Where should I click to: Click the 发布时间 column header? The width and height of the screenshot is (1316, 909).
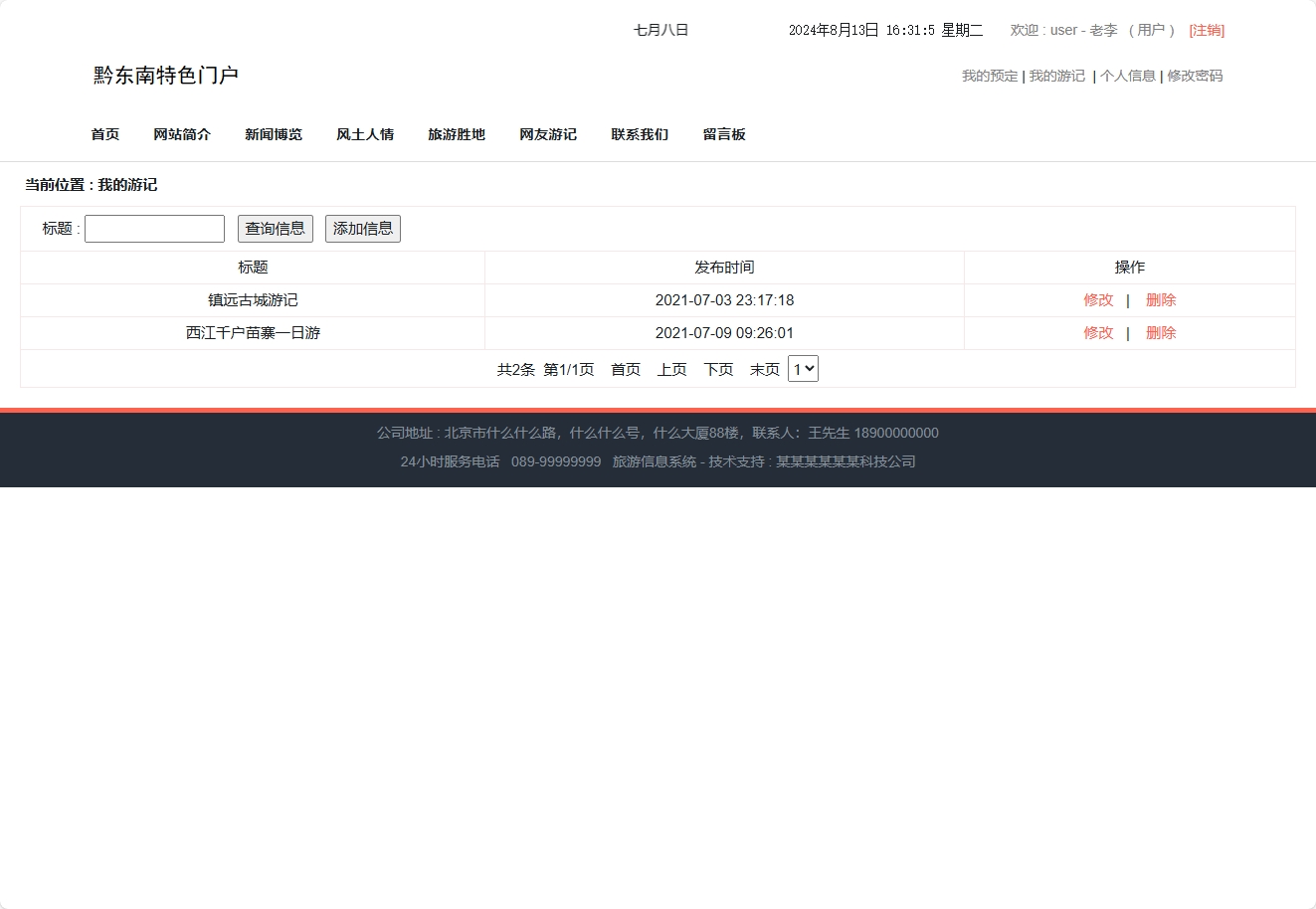[724, 268]
